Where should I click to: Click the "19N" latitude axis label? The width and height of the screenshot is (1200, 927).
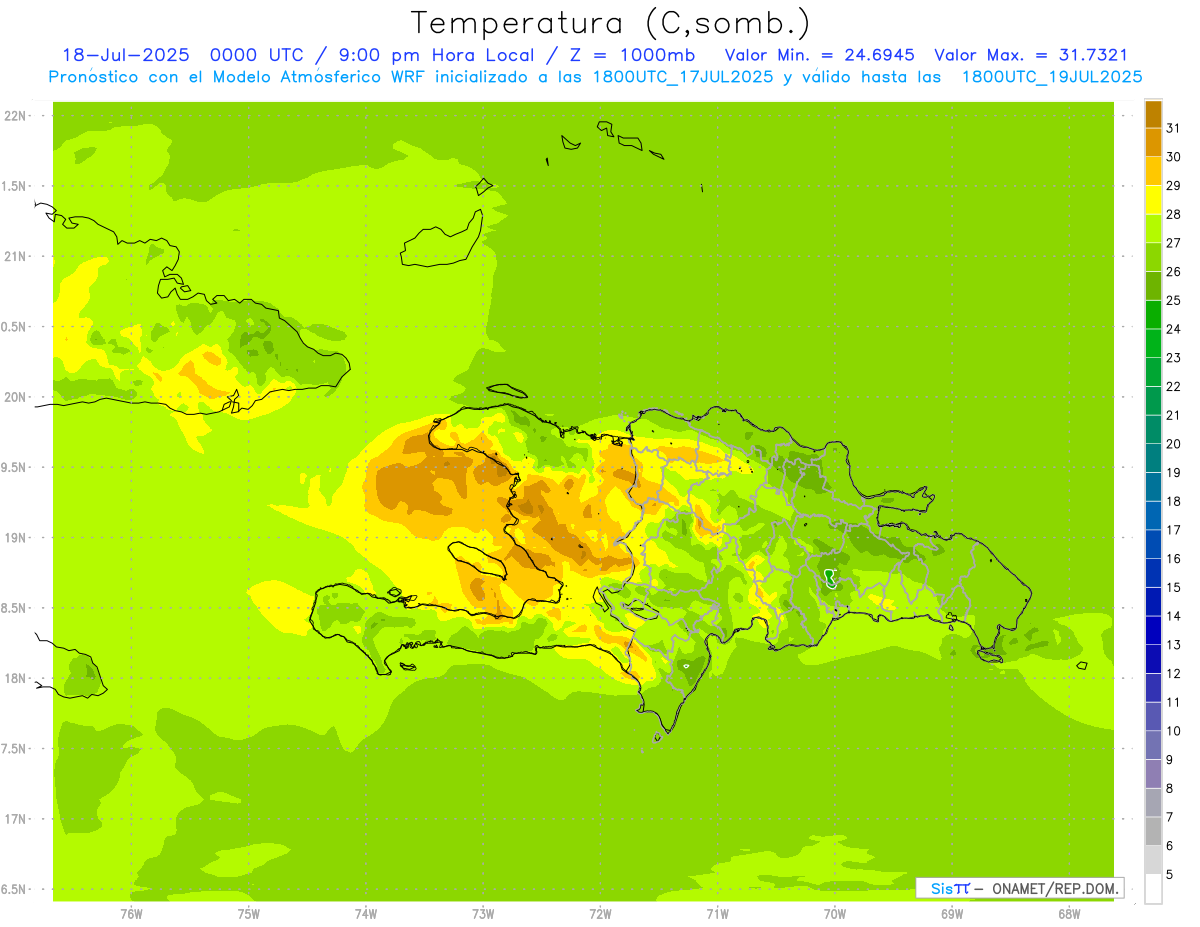pyautogui.click(x=16, y=537)
